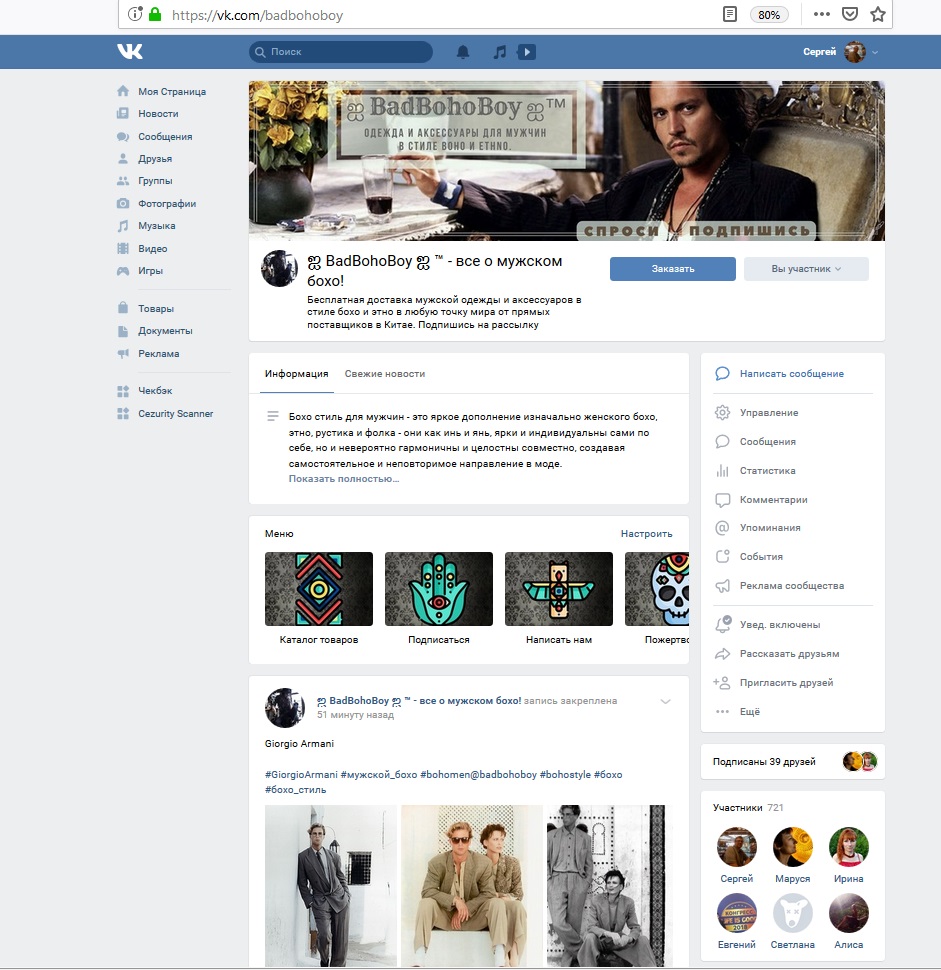Open the music note player icon
941x970 pixels.
tap(499, 52)
